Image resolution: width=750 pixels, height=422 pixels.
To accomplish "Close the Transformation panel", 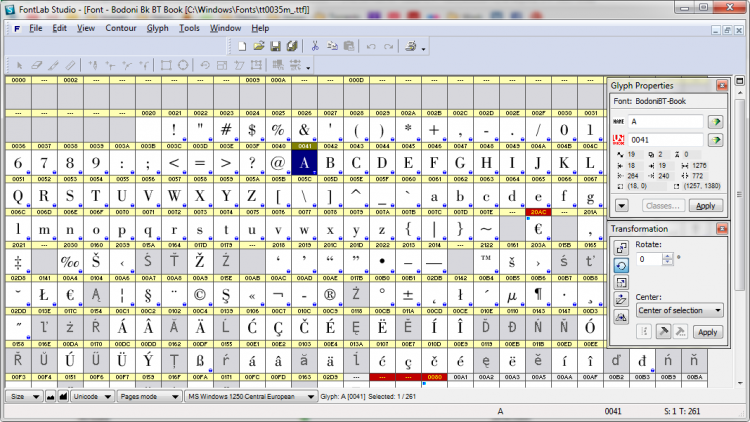I will pyautogui.click(x=722, y=229).
